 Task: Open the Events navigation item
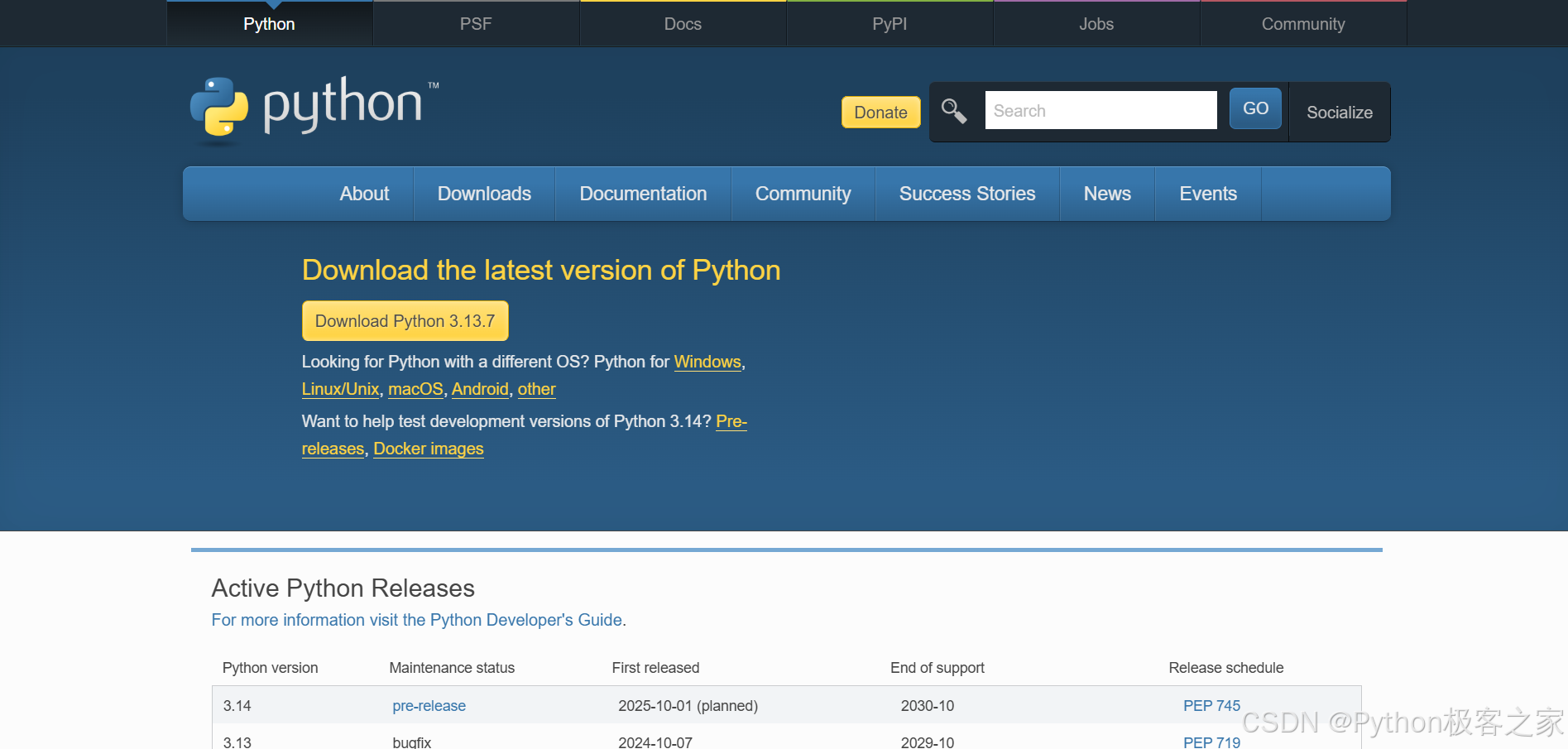[x=1208, y=194]
